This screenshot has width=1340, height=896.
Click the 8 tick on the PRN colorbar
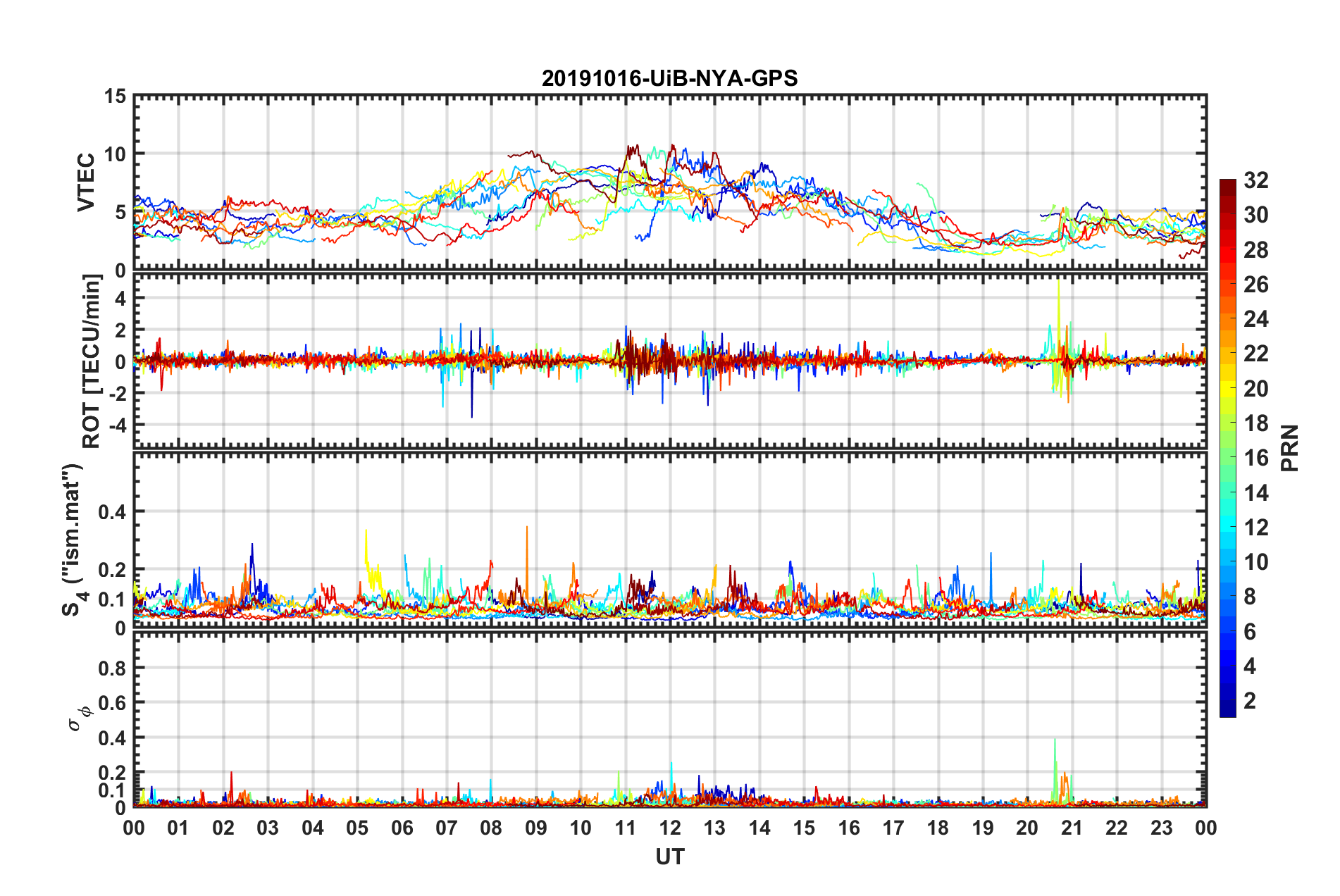click(1250, 597)
